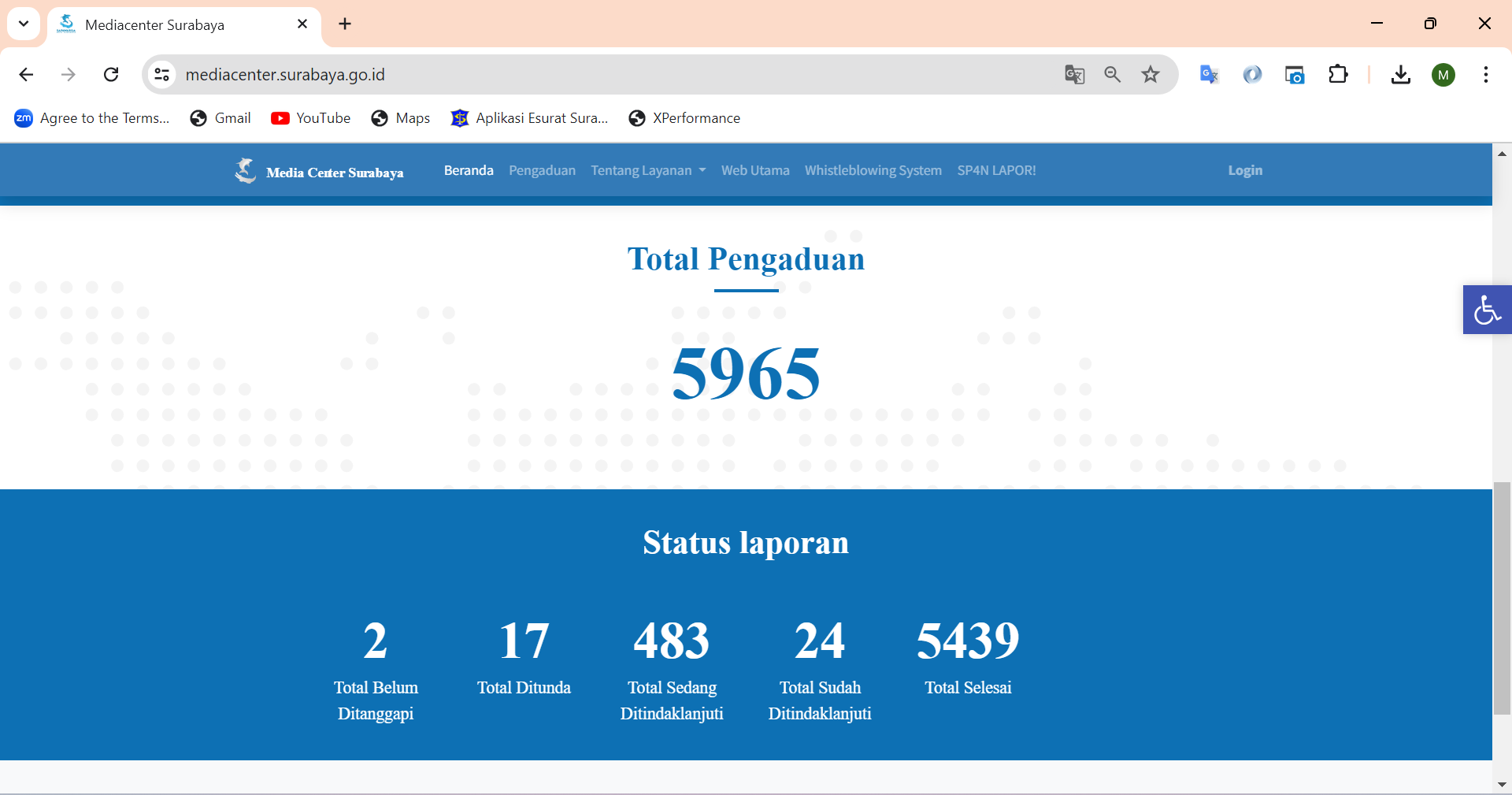Click the translate page icon in address bar
This screenshot has width=1512, height=795.
1075,75
